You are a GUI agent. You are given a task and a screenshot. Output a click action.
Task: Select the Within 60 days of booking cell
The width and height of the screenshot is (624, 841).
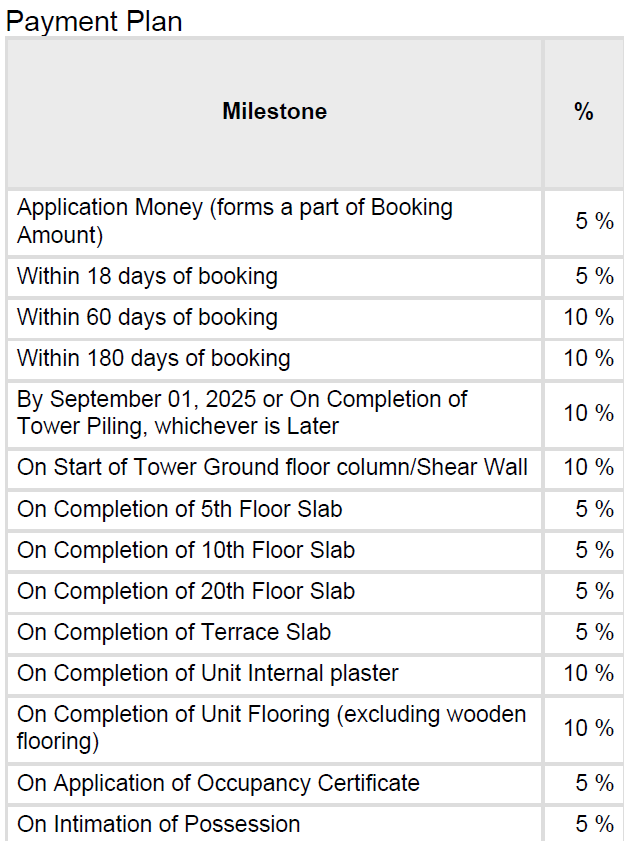tap(147, 317)
